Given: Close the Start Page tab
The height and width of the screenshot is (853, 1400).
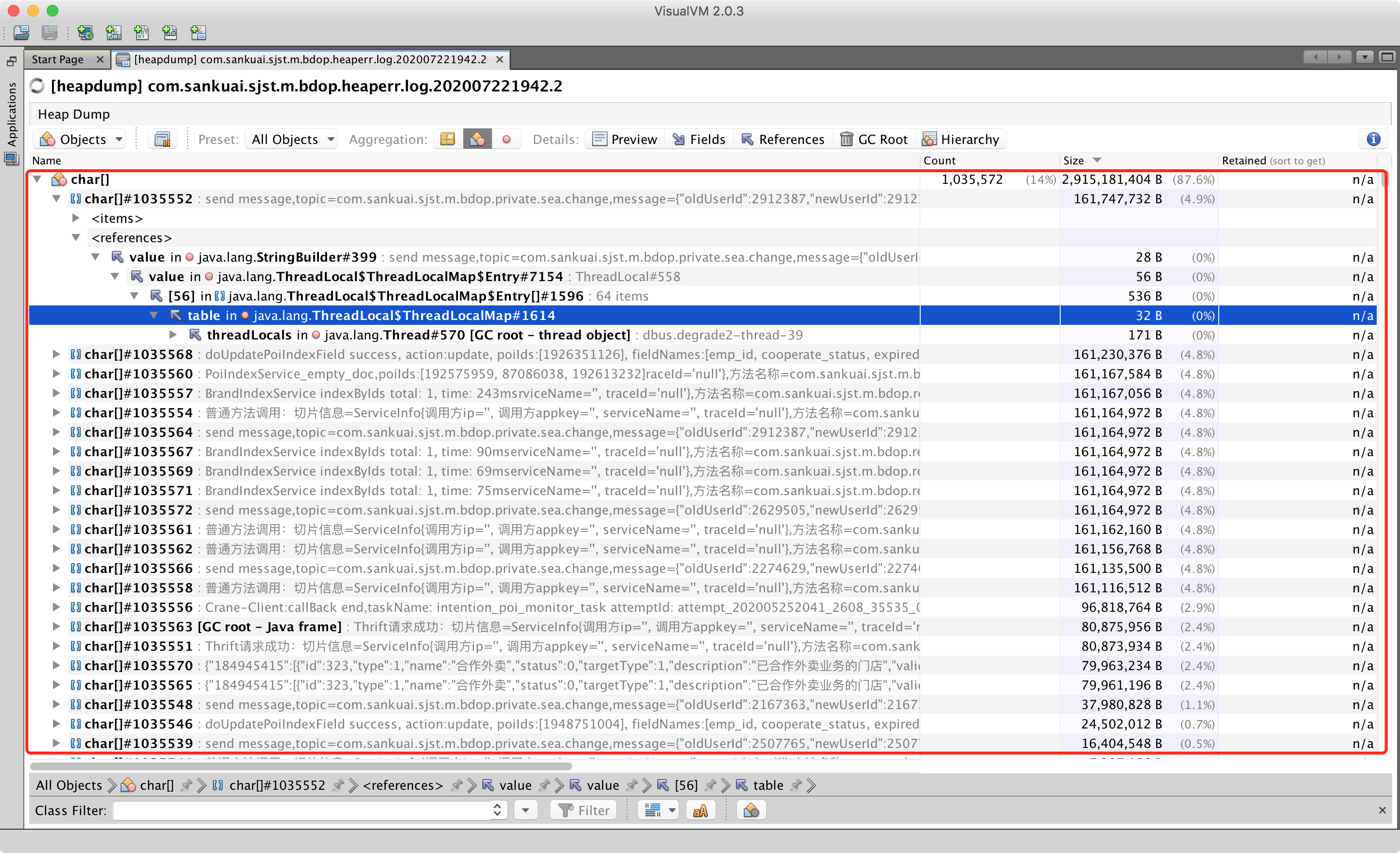Looking at the screenshot, I should coord(100,60).
